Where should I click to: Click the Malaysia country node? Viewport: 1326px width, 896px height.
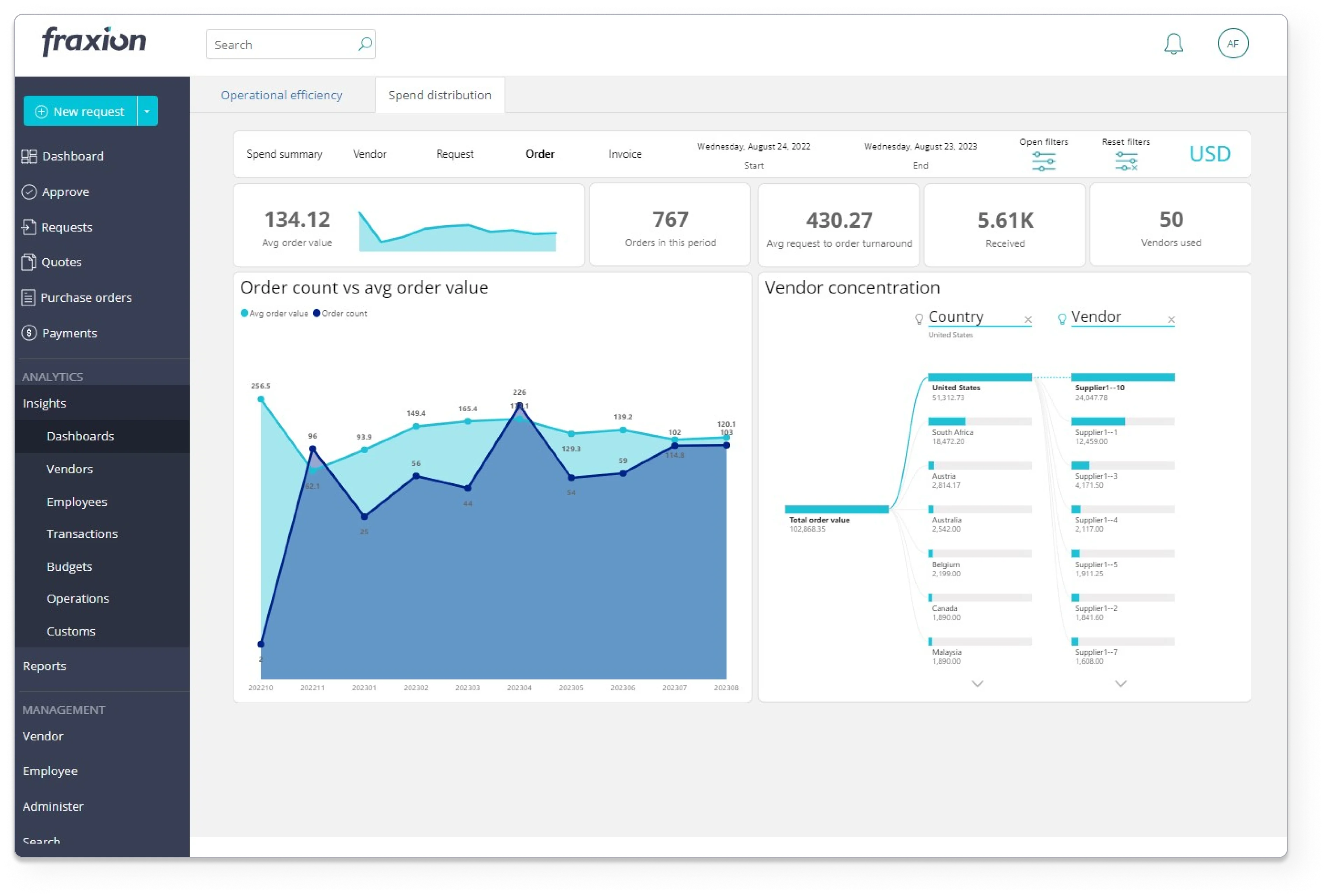(x=979, y=651)
